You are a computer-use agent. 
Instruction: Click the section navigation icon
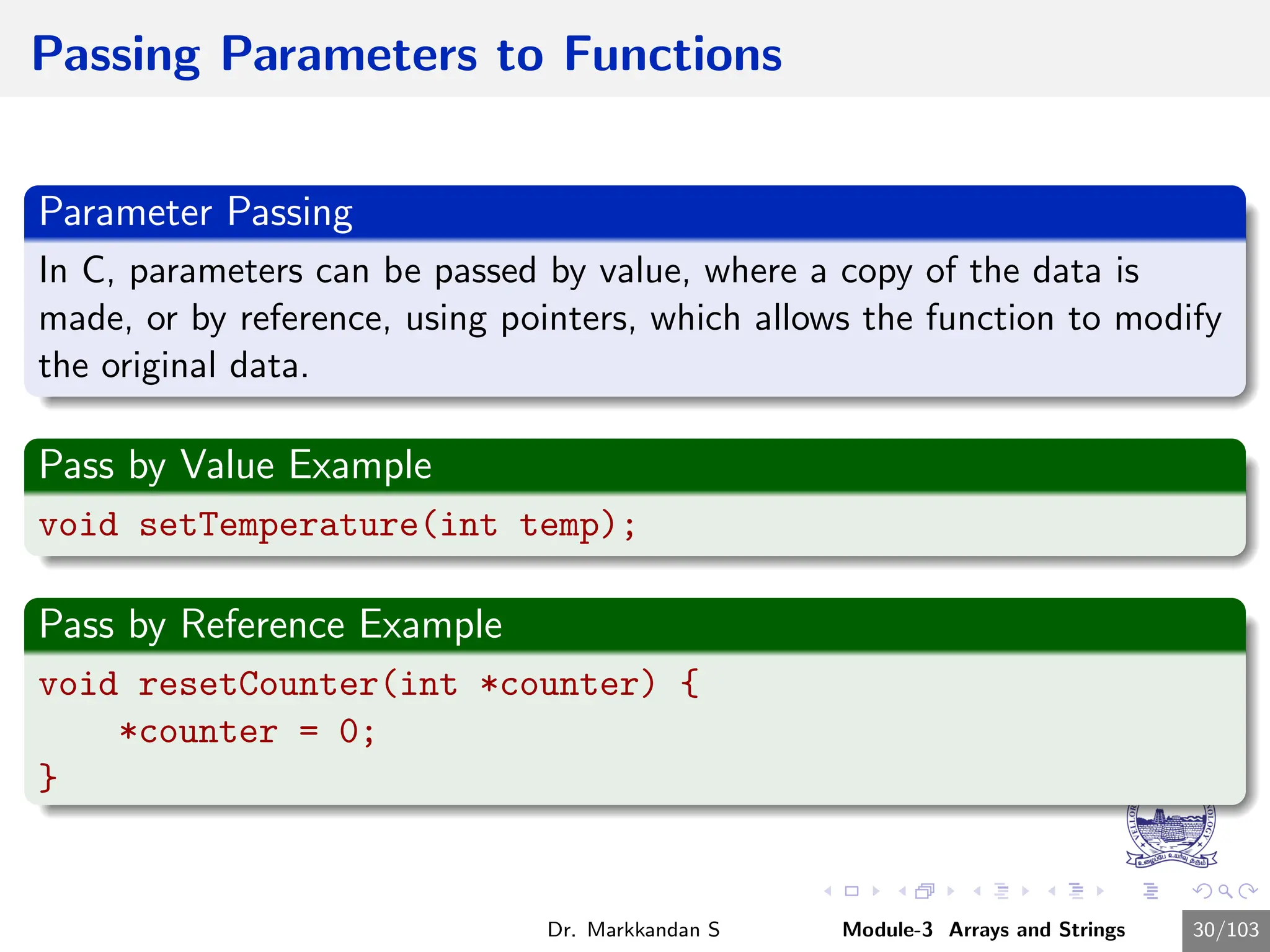[1077, 891]
